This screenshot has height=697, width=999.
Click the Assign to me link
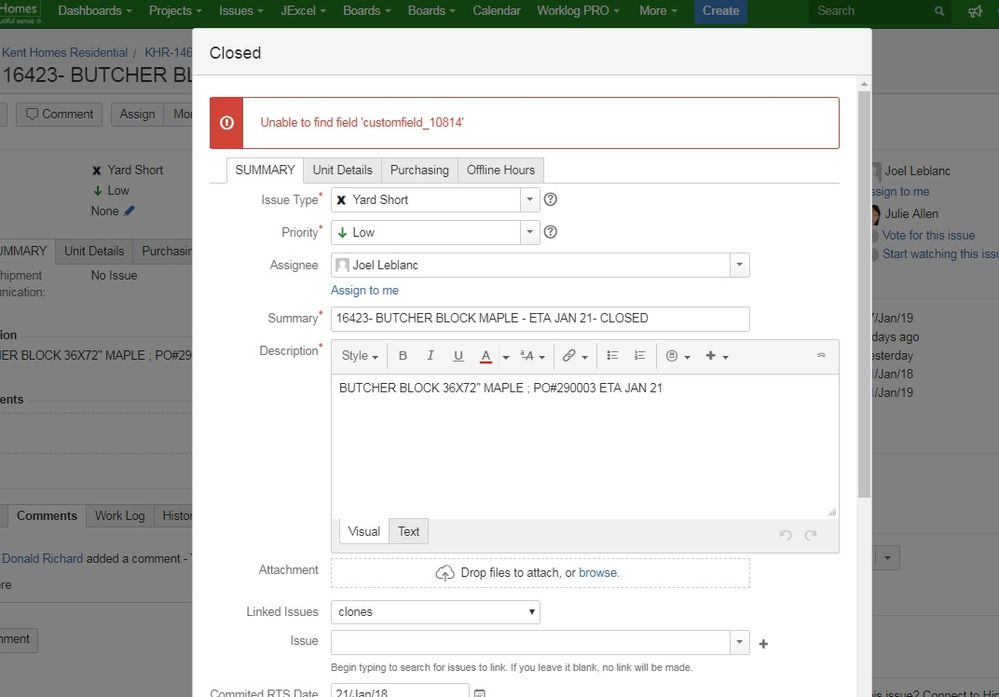pos(364,290)
